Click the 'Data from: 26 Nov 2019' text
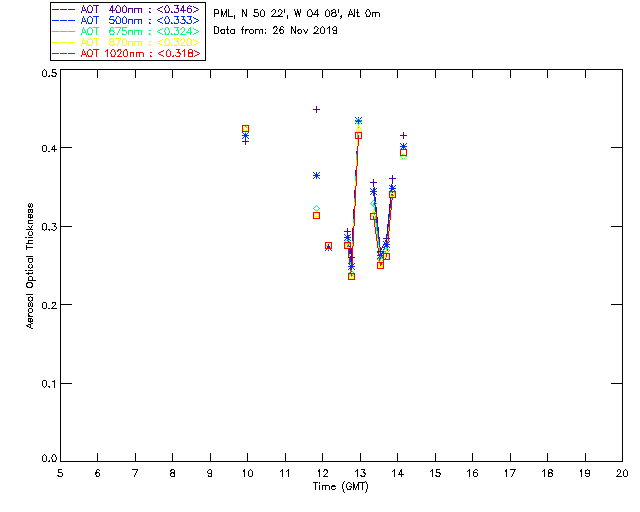This screenshot has height=512, width=640. [276, 30]
